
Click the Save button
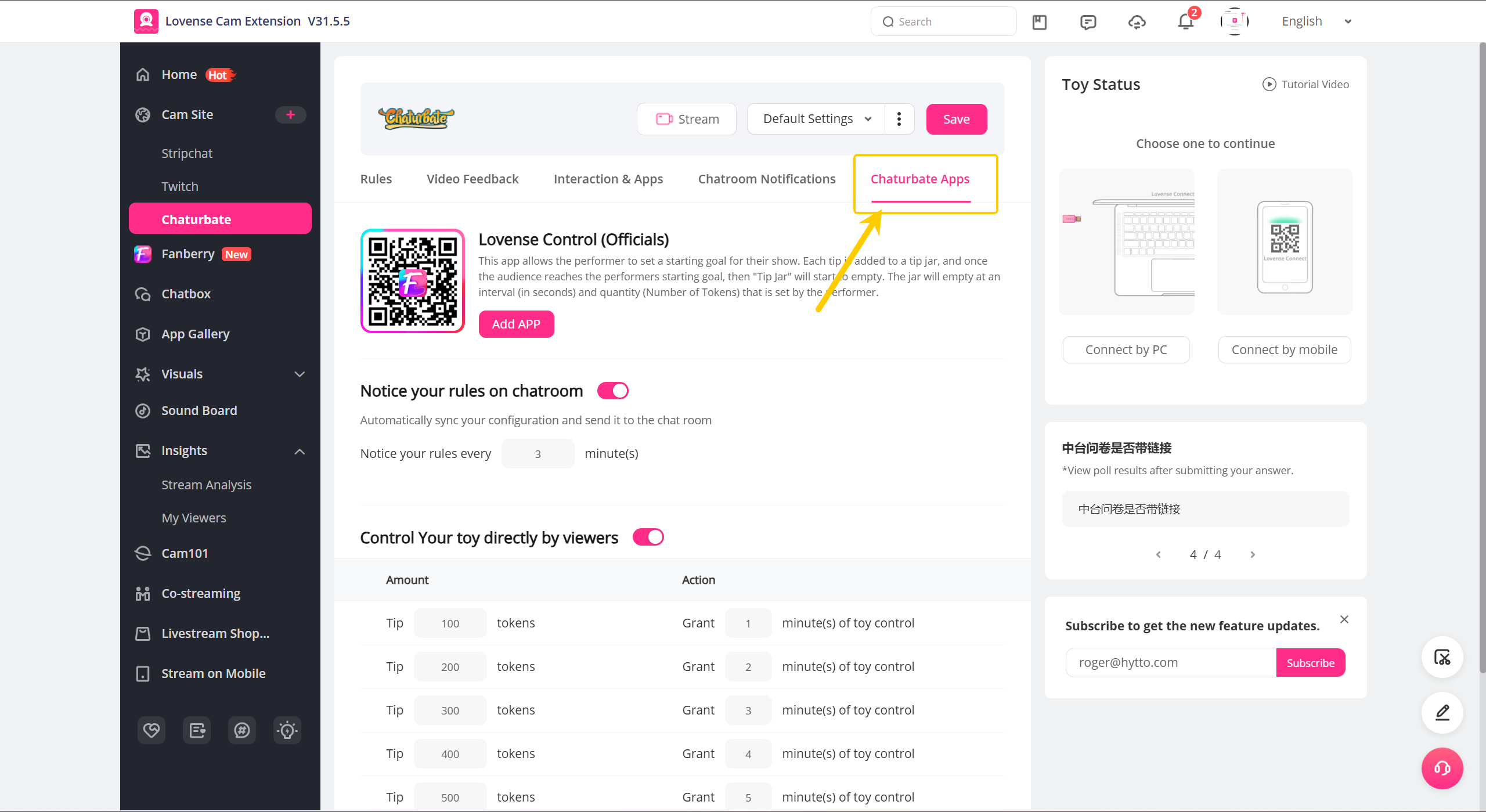pyautogui.click(x=957, y=119)
